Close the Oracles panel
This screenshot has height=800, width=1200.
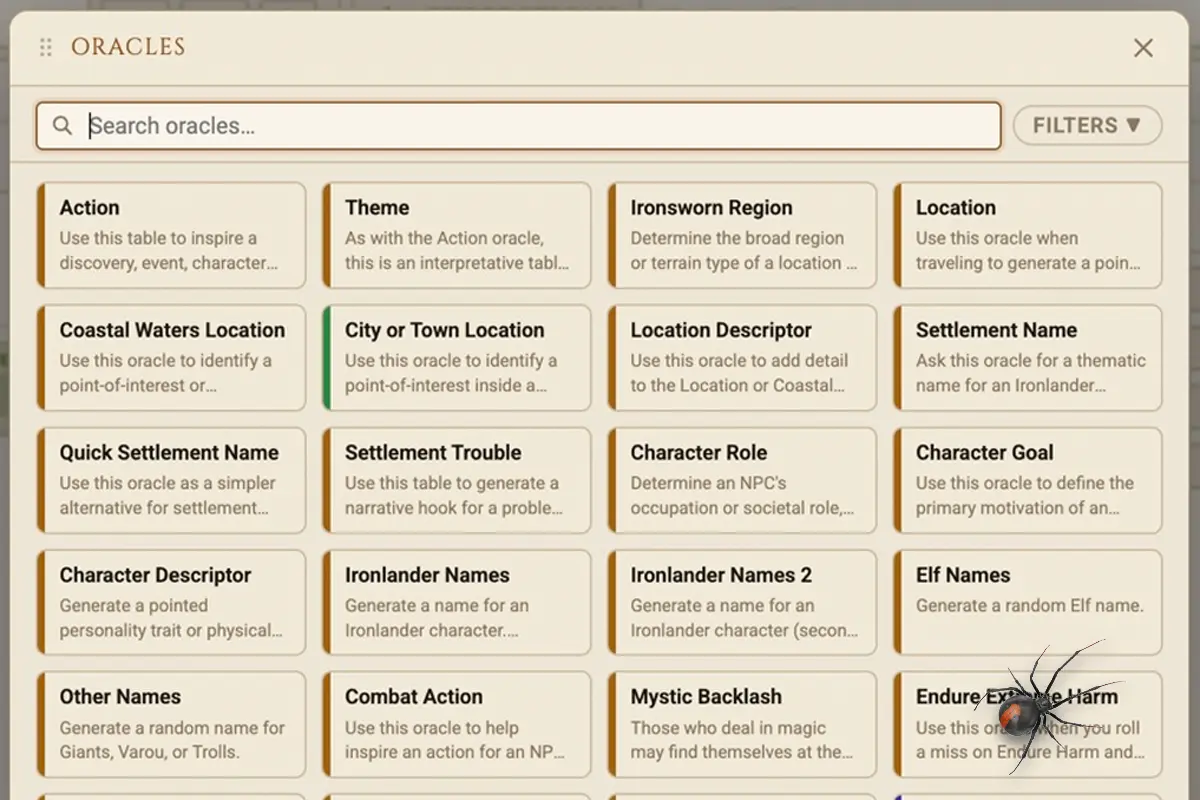pos(1143,47)
